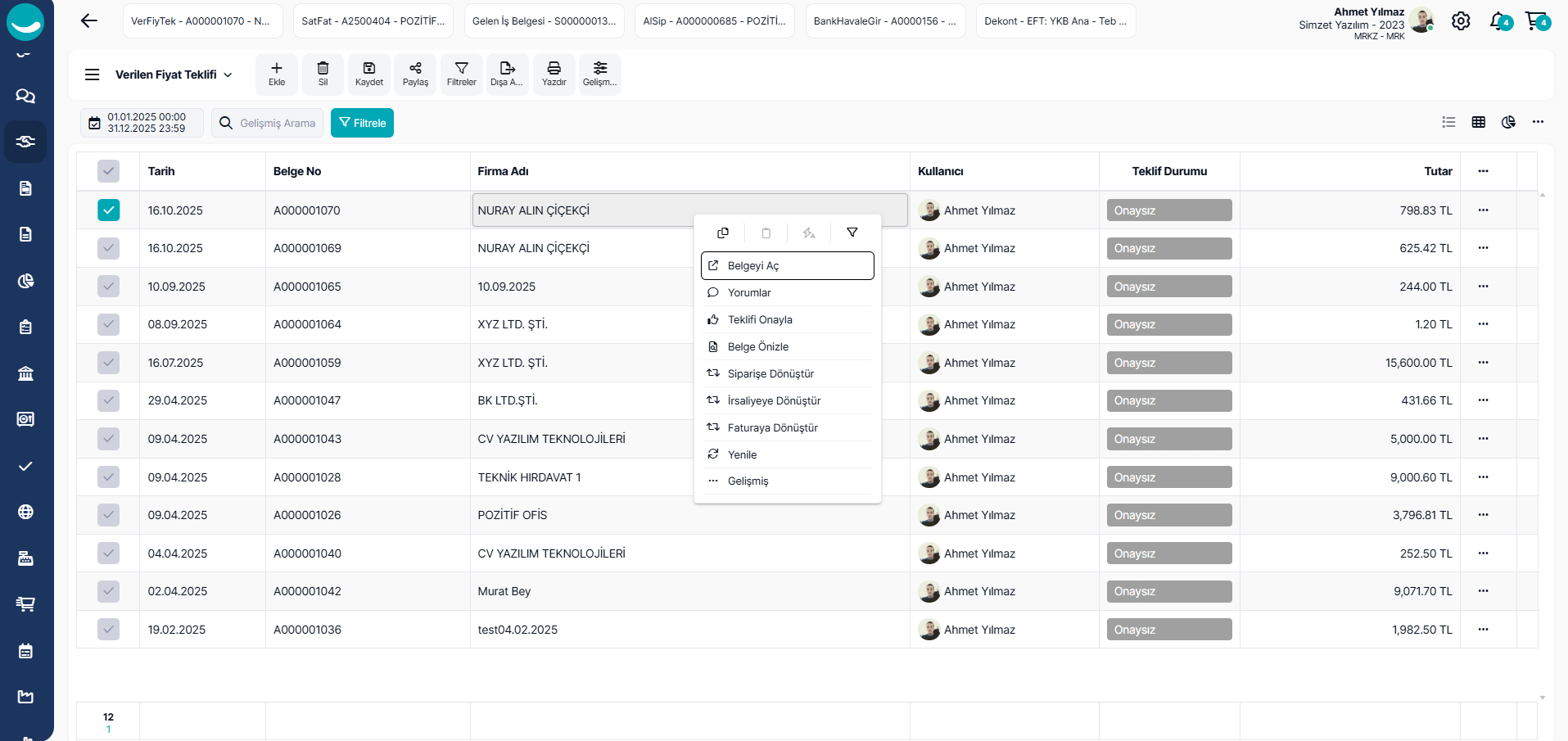This screenshot has height=741, width=1568.
Task: Switch to chart view icon
Action: click(x=1508, y=122)
